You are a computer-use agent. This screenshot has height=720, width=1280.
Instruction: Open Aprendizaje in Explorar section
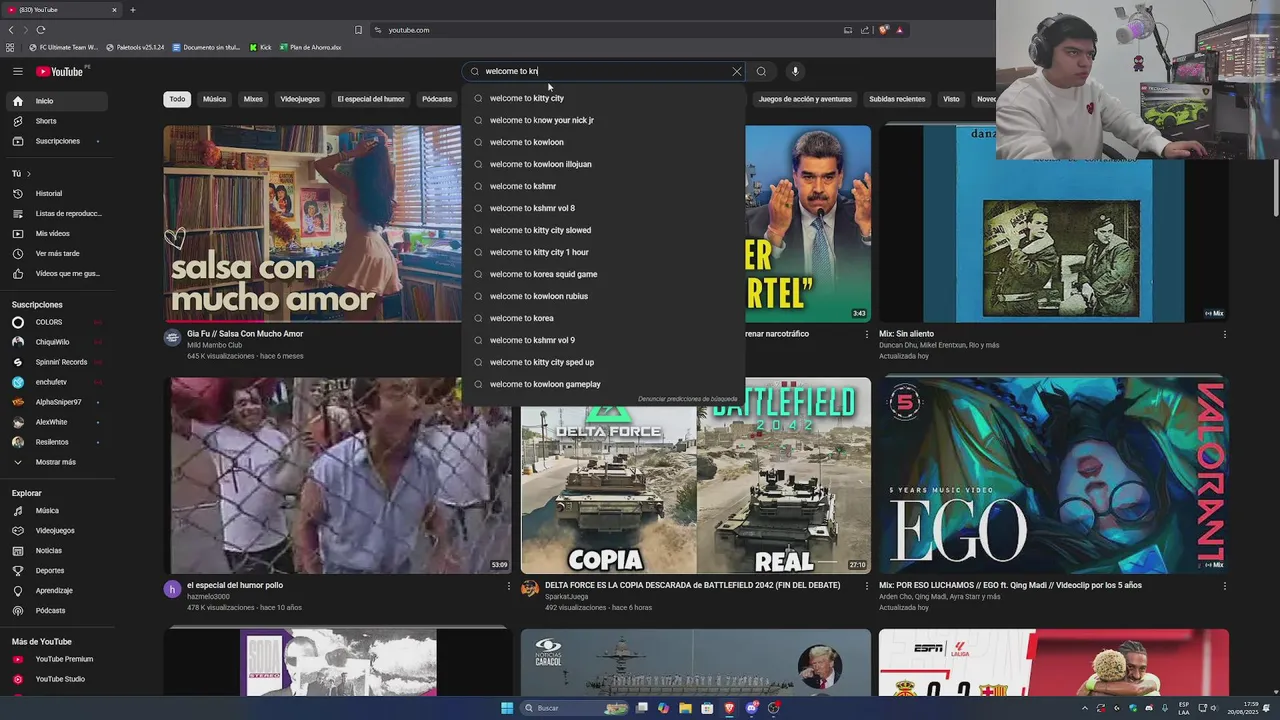coord(57,591)
